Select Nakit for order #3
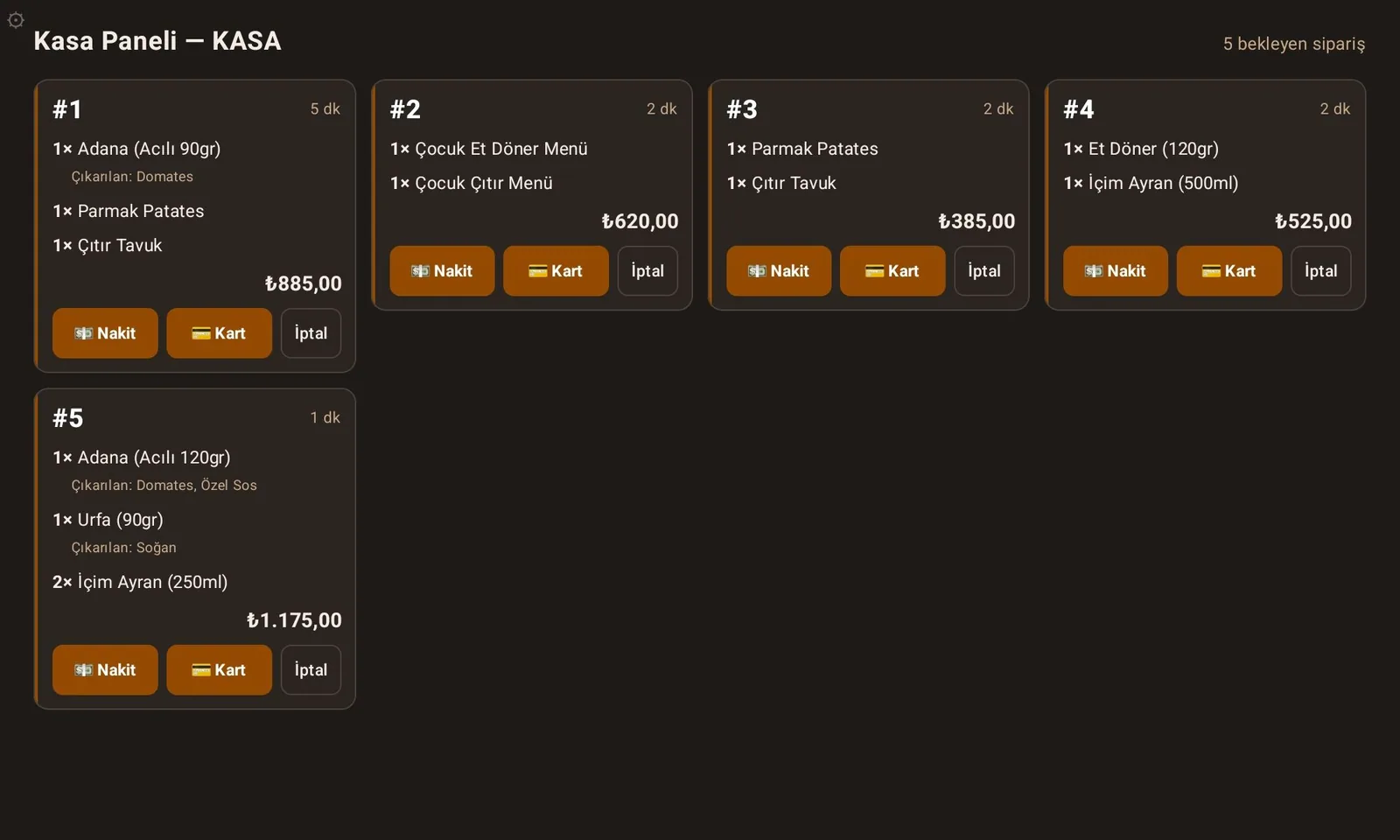The image size is (1400, 840). pyautogui.click(x=779, y=271)
